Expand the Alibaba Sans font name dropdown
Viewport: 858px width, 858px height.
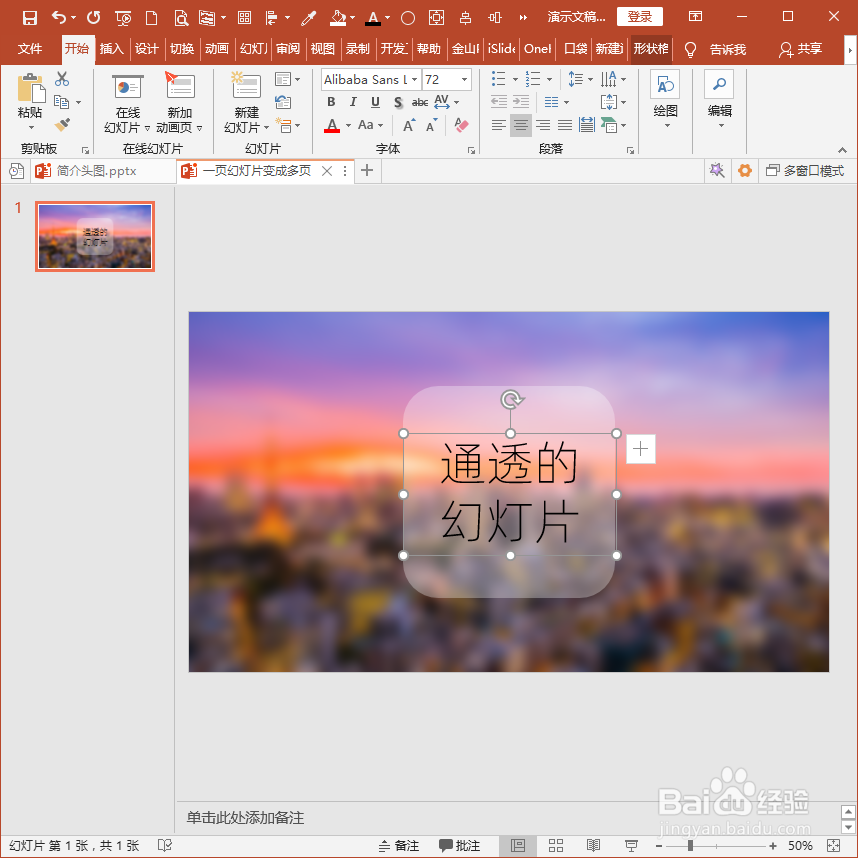(414, 79)
